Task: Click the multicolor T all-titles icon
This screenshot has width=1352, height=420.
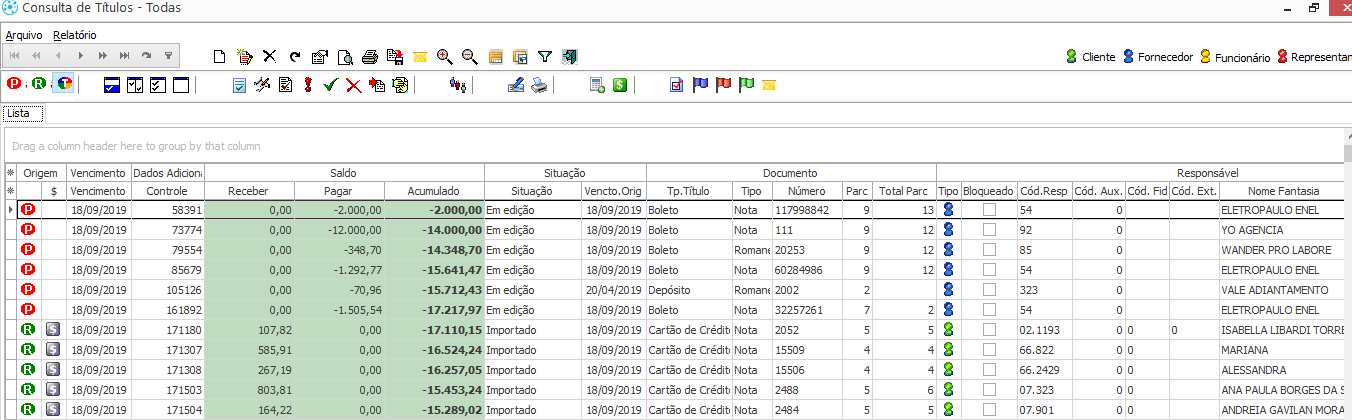Action: tap(63, 85)
